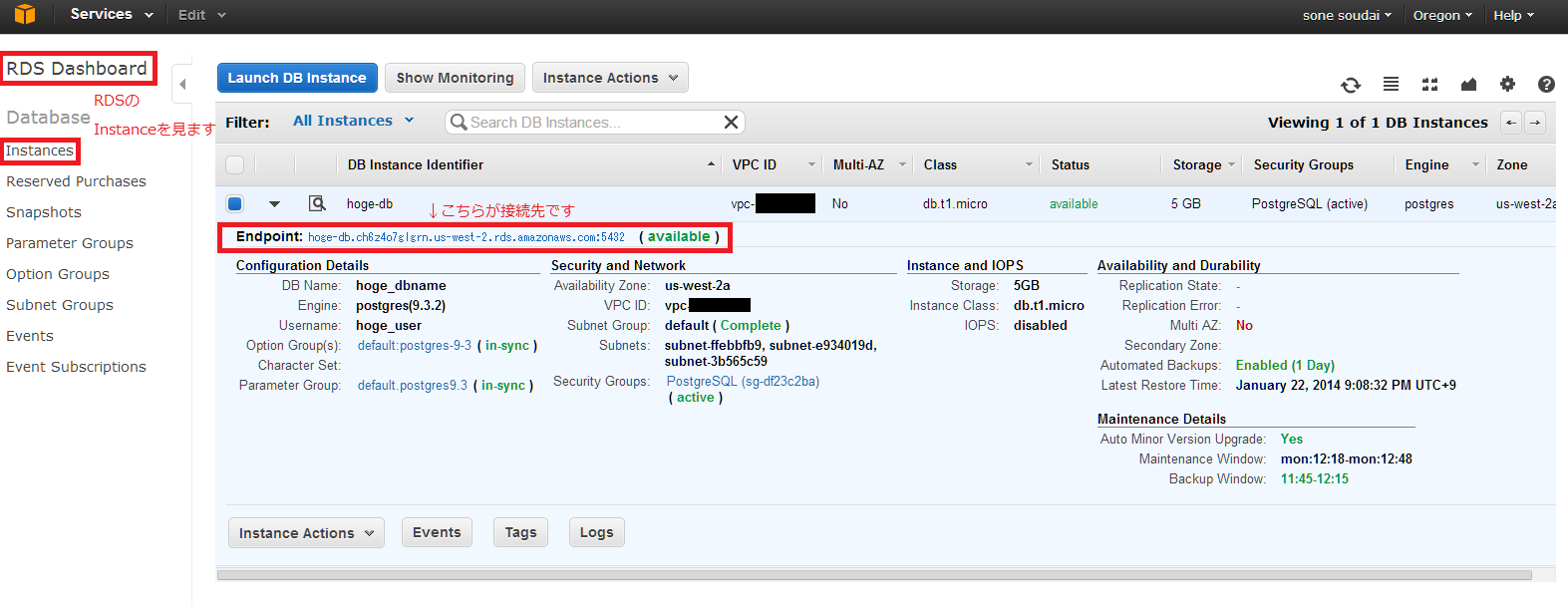Open the bottom Instance Actions dropdown

pos(306,533)
